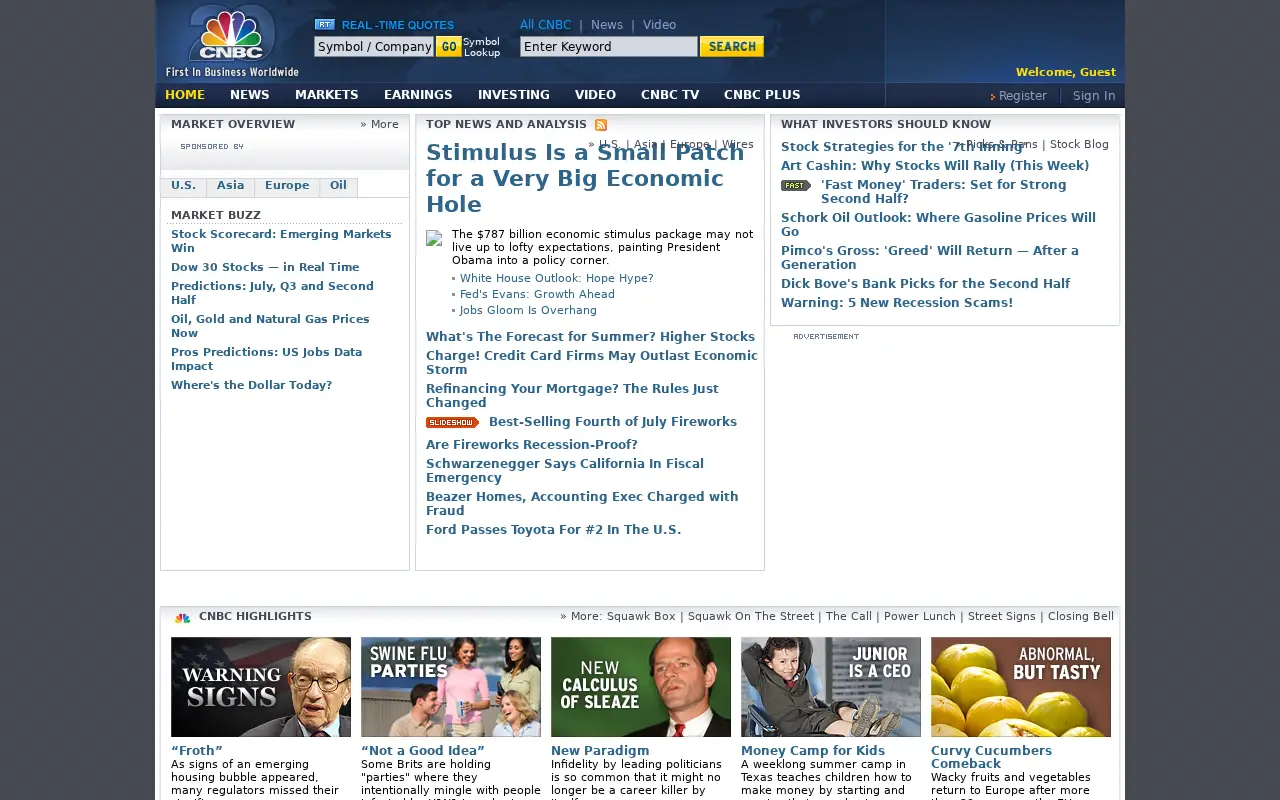Click the RT real-time quotes badge icon
This screenshot has height=800, width=1280.
tap(324, 24)
